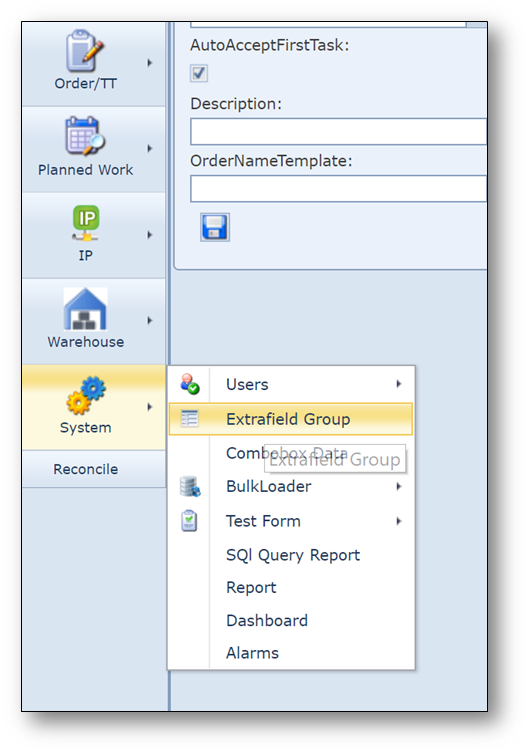Expand the BulkLoader submenu arrow
The width and height of the screenshot is (530, 754).
pyautogui.click(x=399, y=486)
